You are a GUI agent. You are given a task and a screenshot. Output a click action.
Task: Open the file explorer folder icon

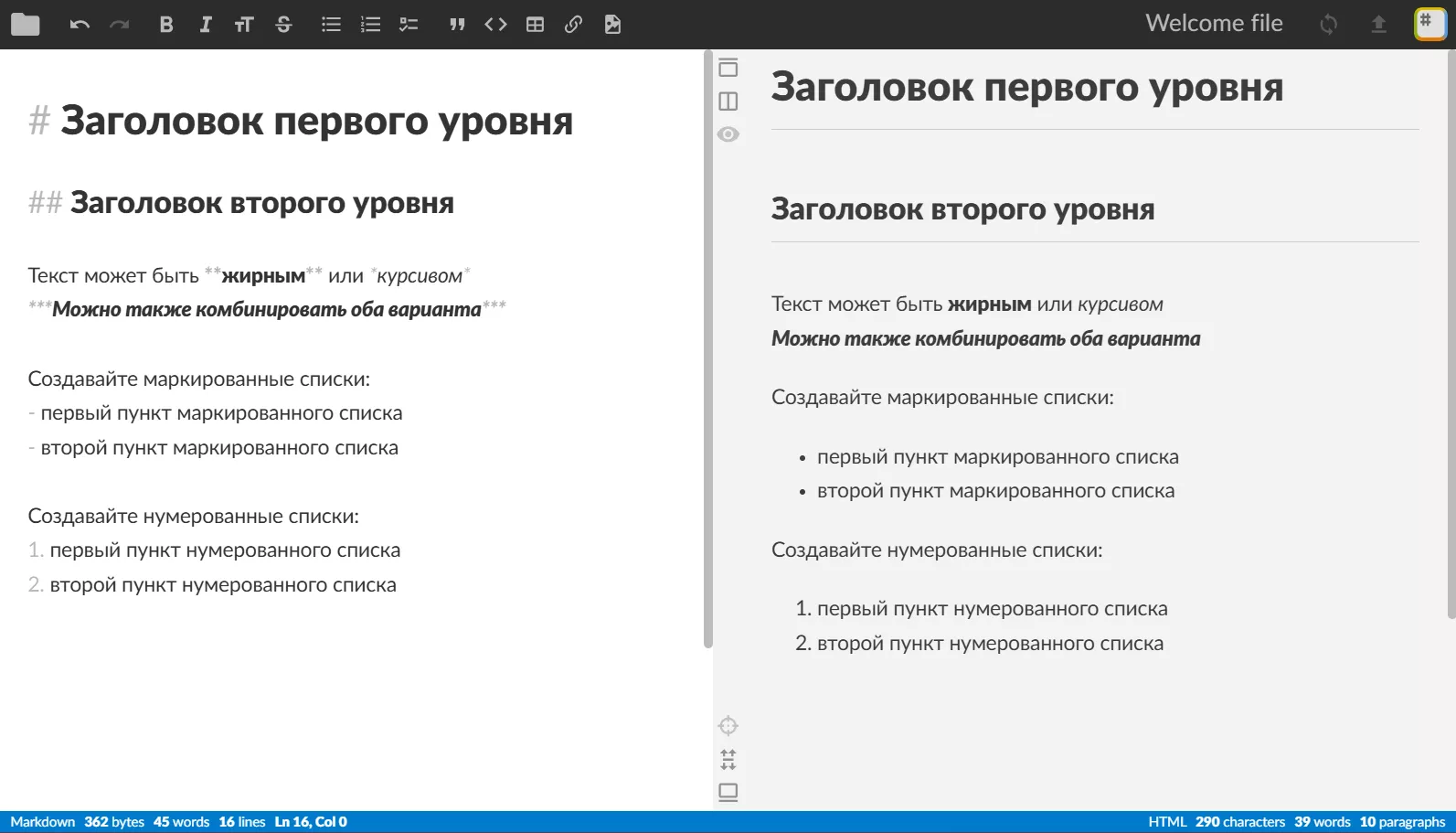pos(25,25)
